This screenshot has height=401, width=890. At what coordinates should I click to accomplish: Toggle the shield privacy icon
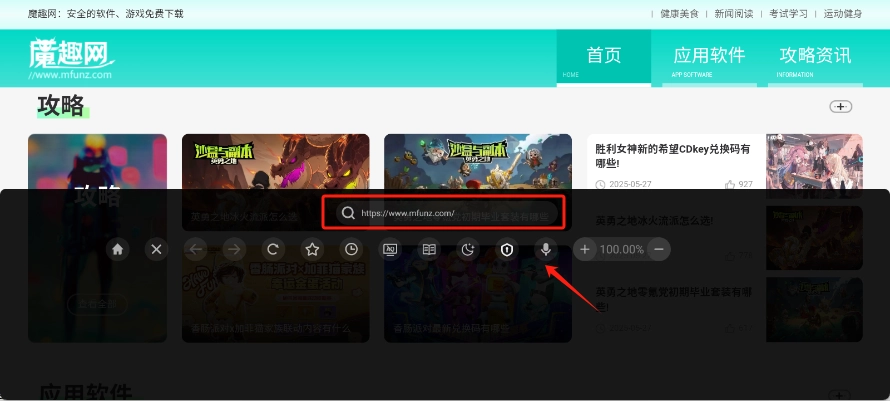pyautogui.click(x=507, y=249)
